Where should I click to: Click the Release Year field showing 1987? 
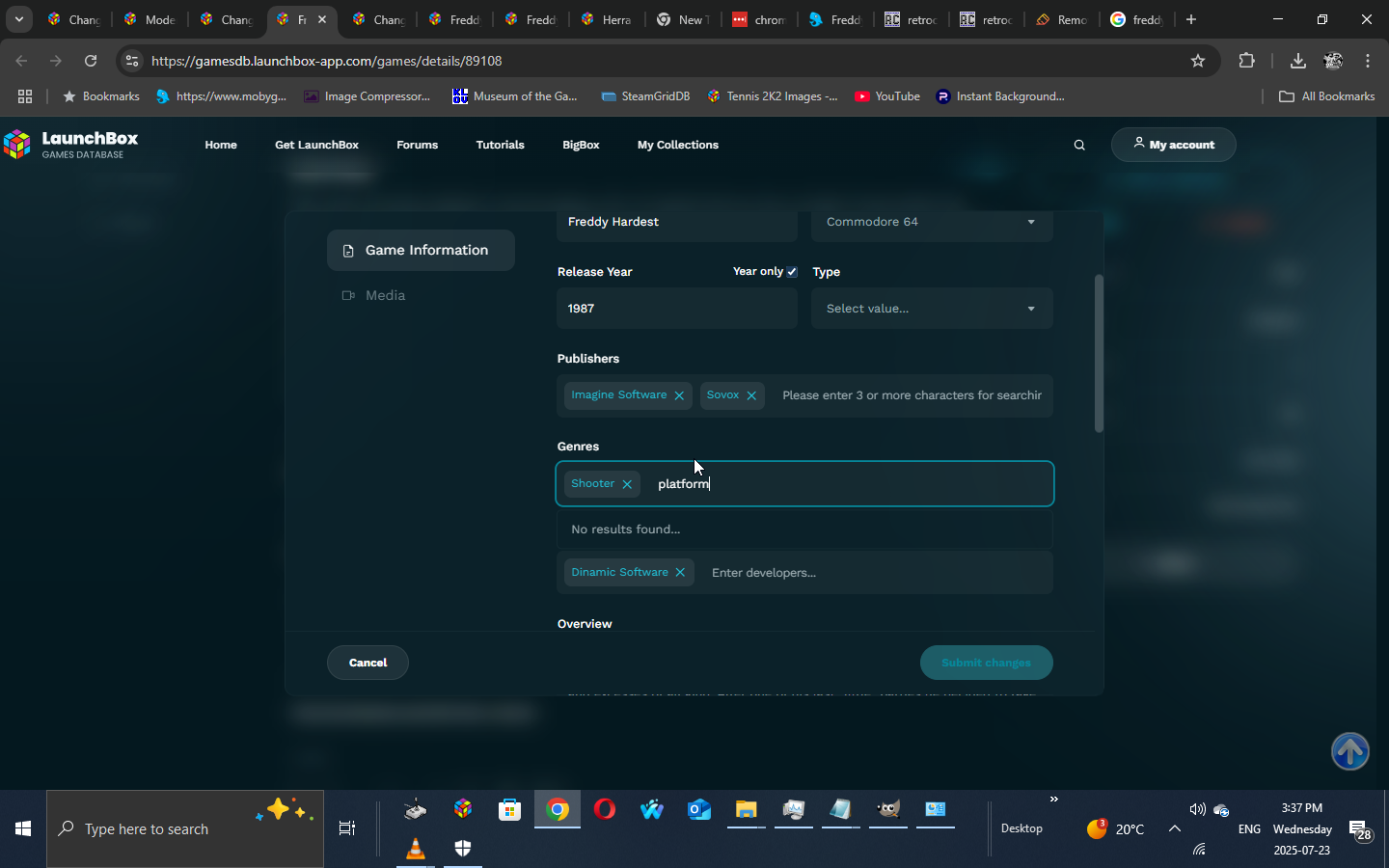coord(677,309)
